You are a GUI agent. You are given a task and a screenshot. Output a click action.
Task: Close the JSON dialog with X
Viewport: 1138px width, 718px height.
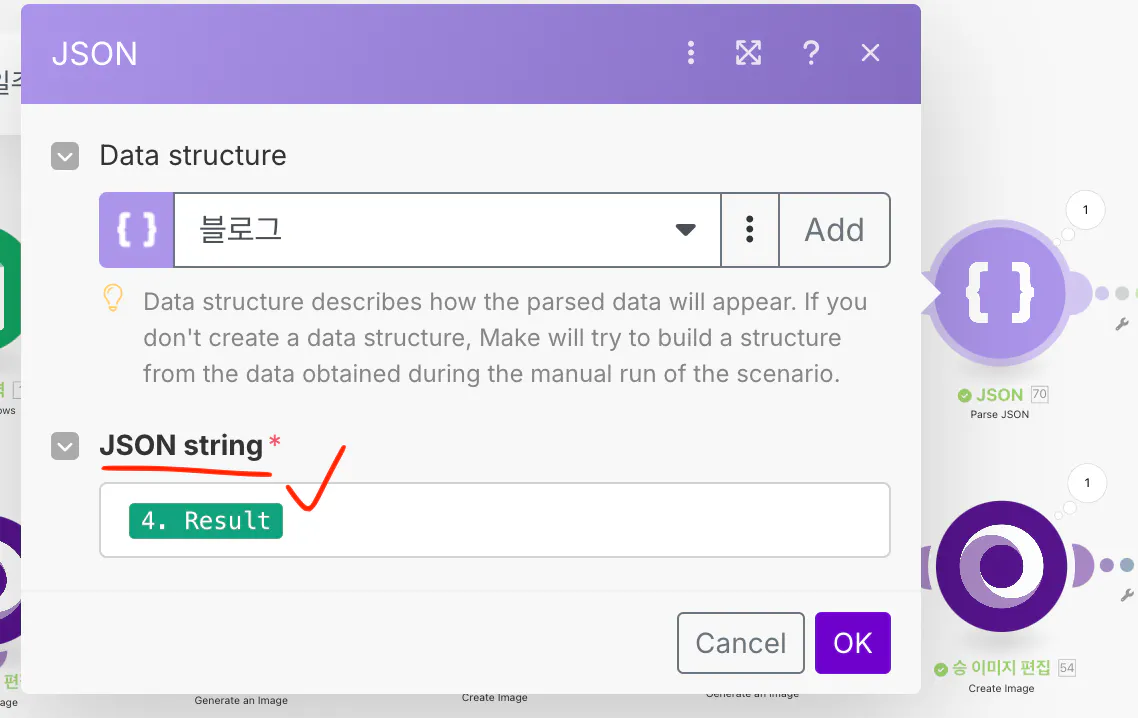871,53
